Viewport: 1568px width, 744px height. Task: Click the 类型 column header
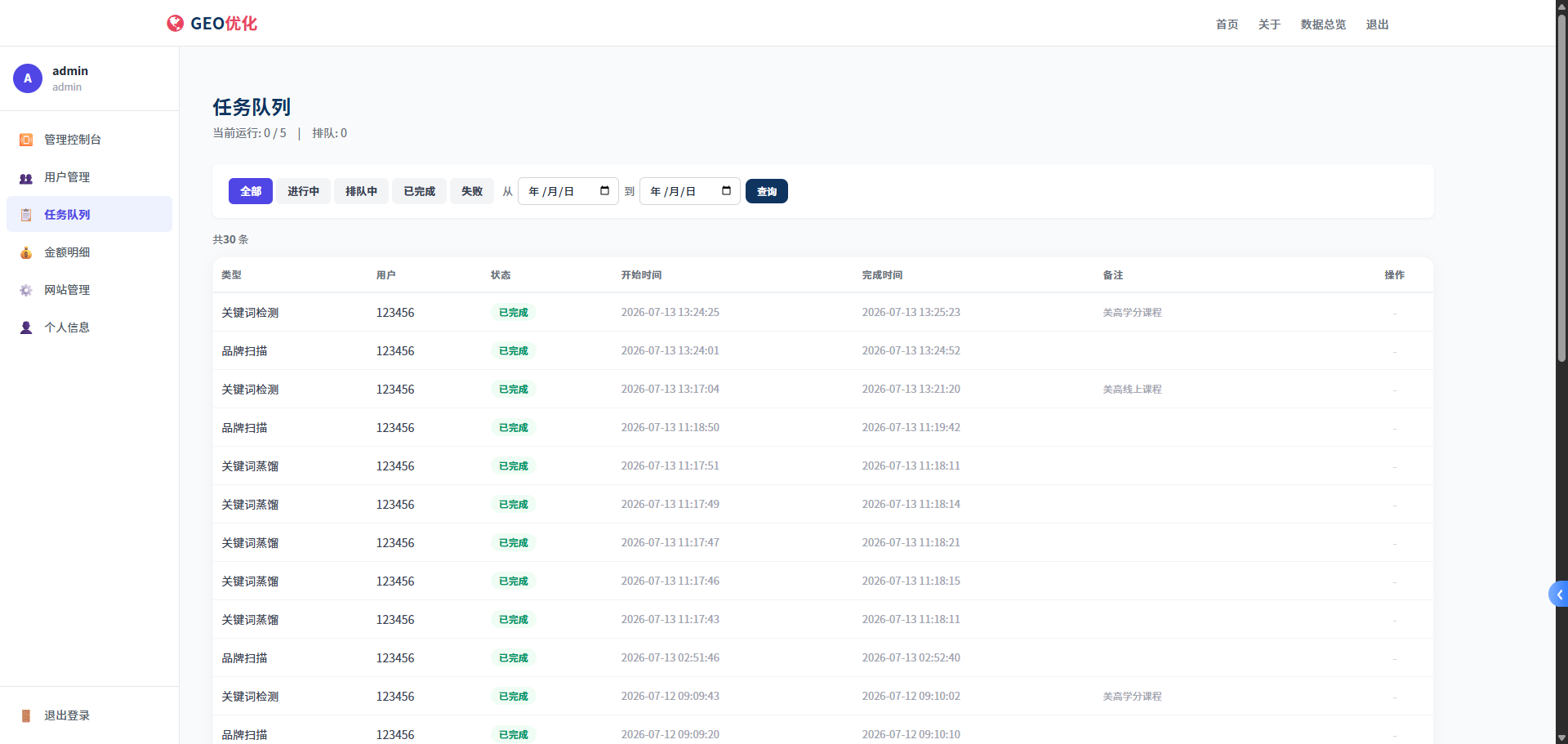(231, 275)
